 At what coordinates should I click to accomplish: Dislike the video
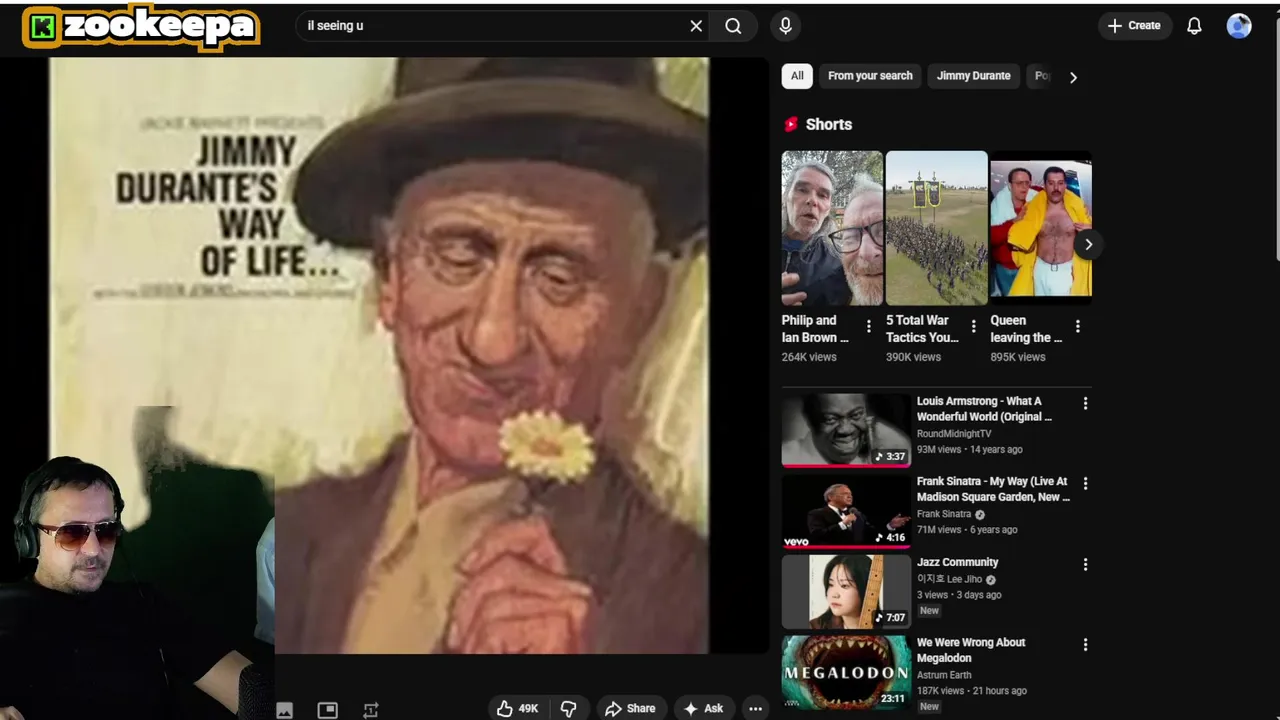[568, 708]
